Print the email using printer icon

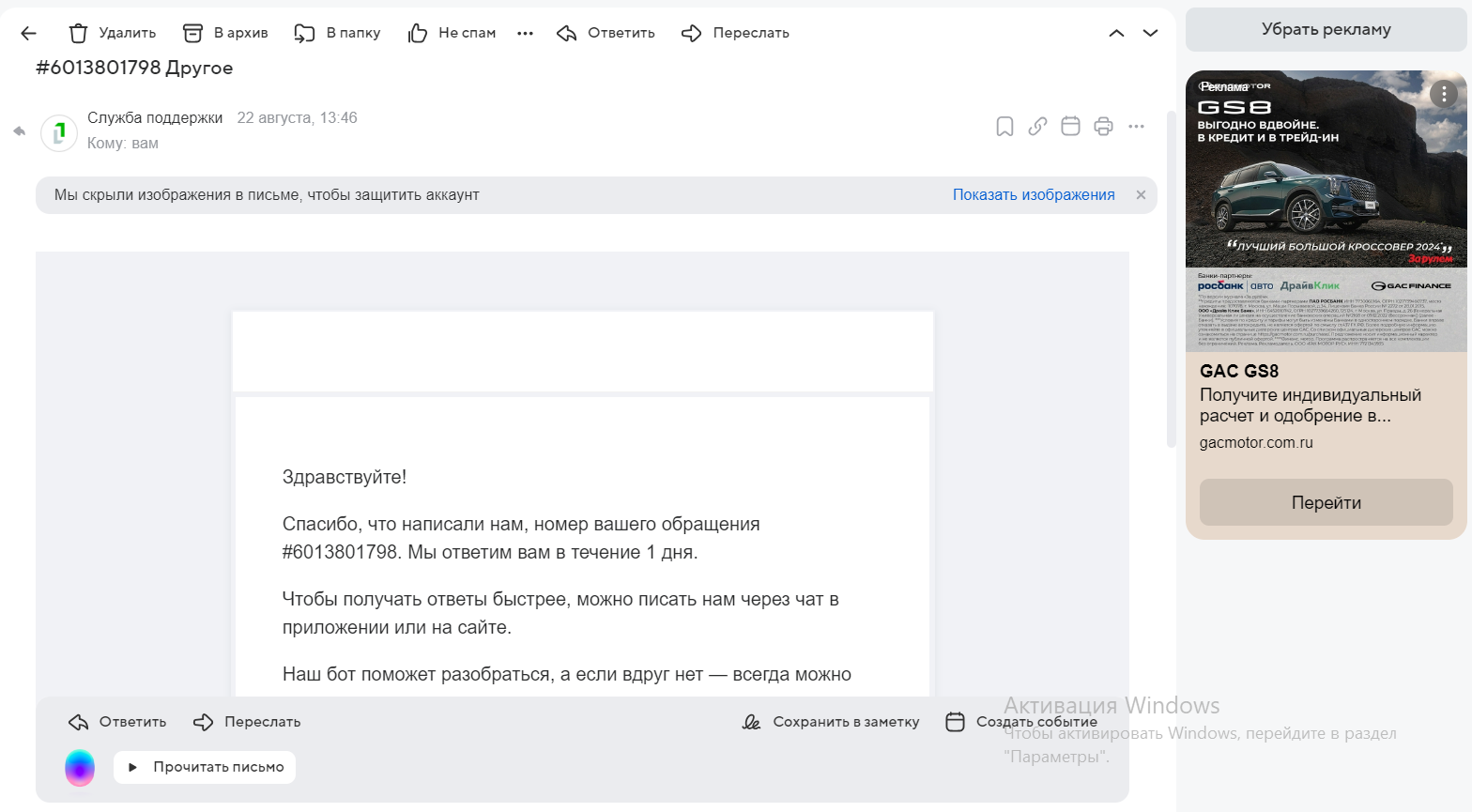pyautogui.click(x=1103, y=127)
